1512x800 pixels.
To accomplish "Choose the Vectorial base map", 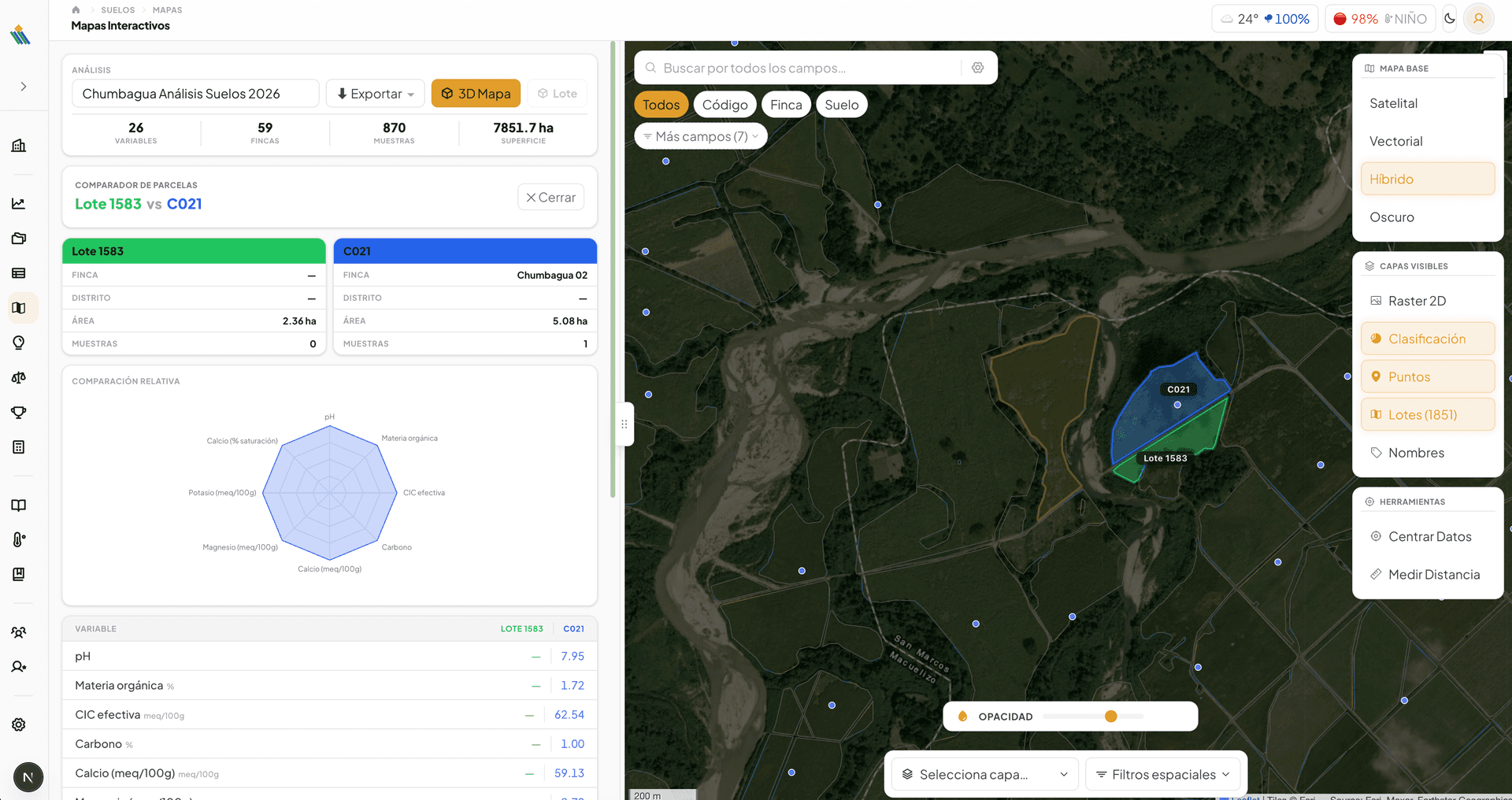I will pyautogui.click(x=1428, y=141).
